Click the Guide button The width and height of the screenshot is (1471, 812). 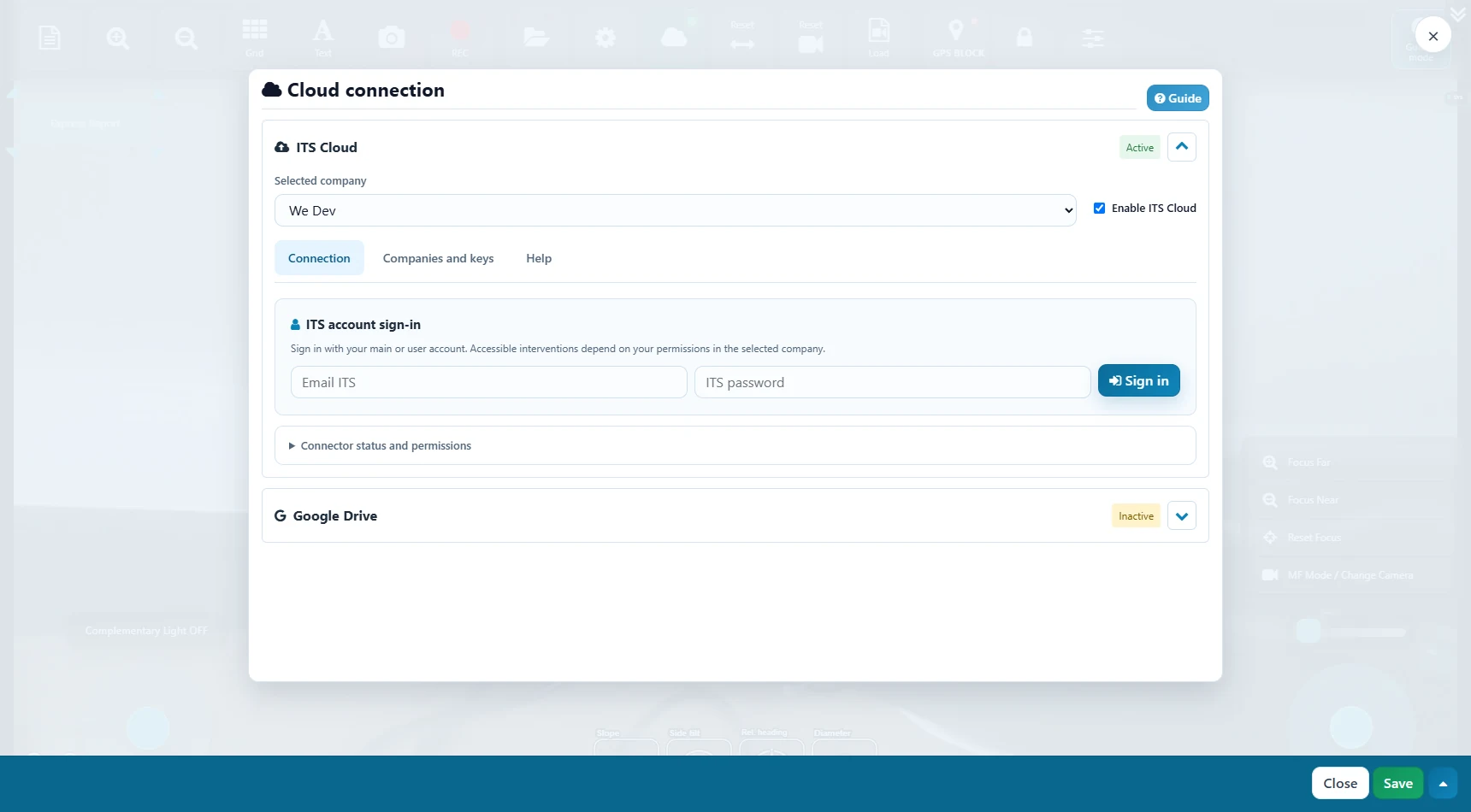1178,98
